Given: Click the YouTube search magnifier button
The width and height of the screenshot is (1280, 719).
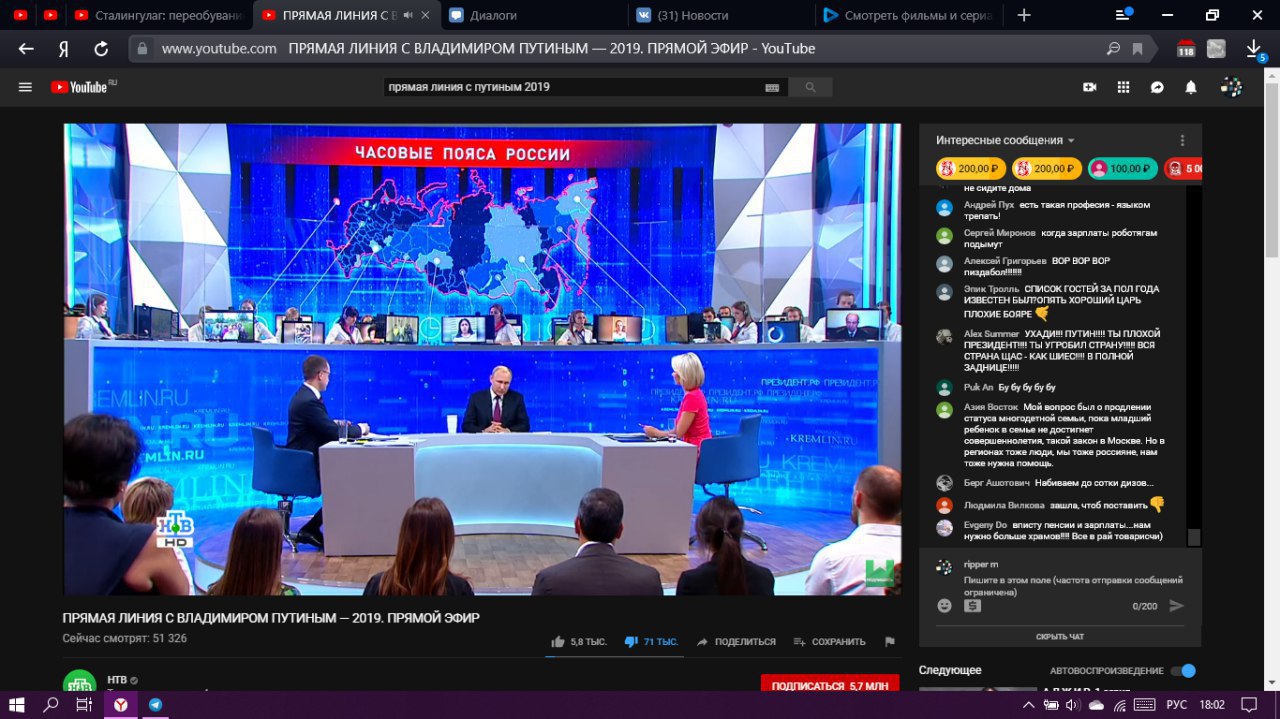Looking at the screenshot, I should (810, 87).
